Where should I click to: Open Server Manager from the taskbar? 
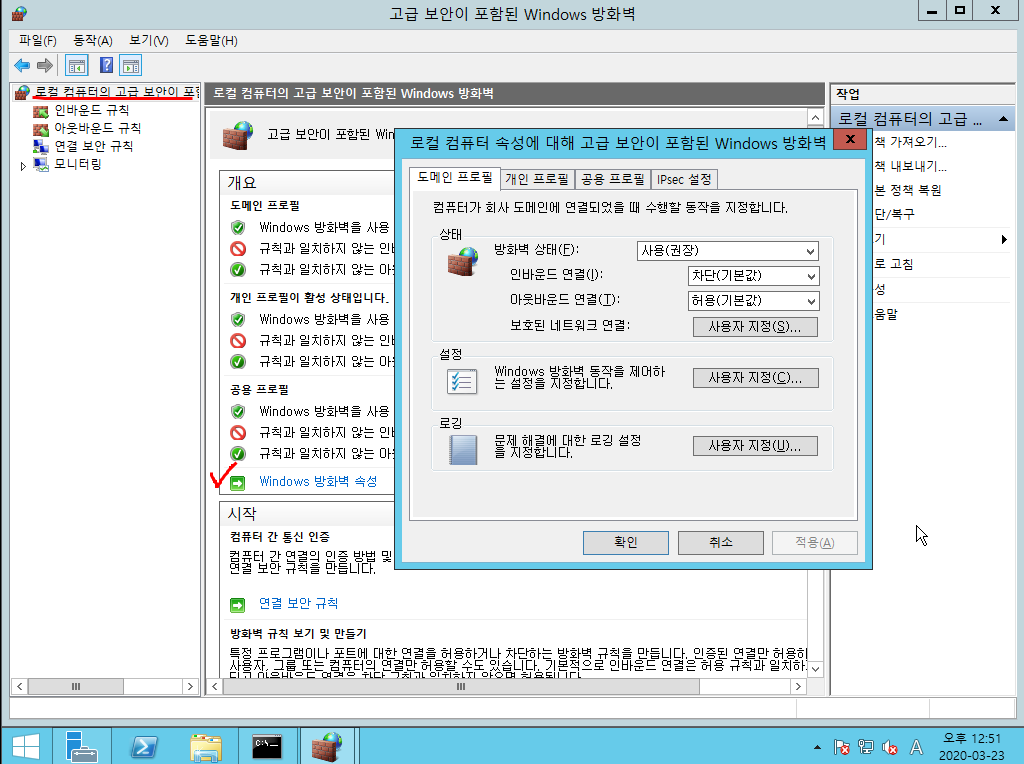click(82, 746)
